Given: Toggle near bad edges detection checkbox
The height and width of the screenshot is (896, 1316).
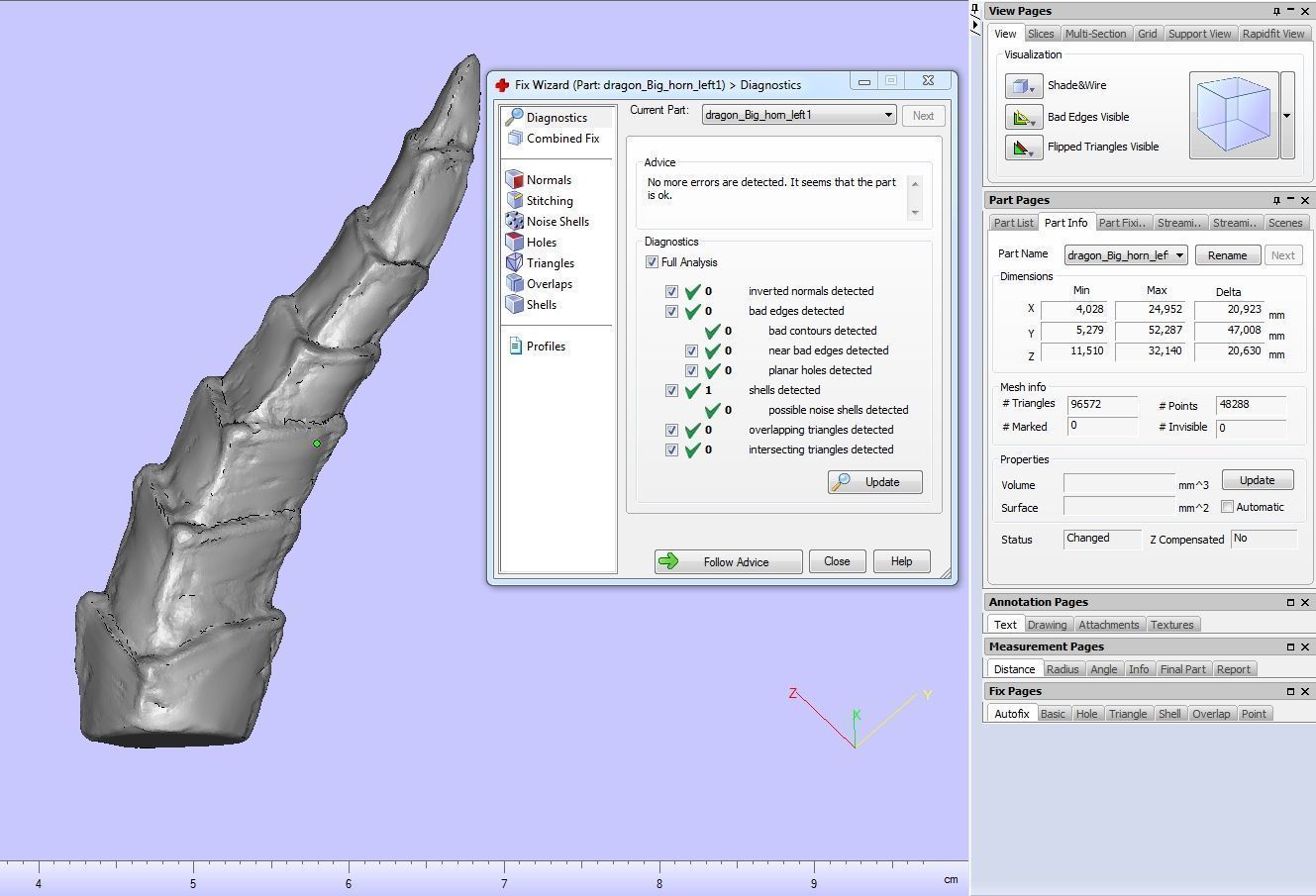Looking at the screenshot, I should (x=691, y=350).
